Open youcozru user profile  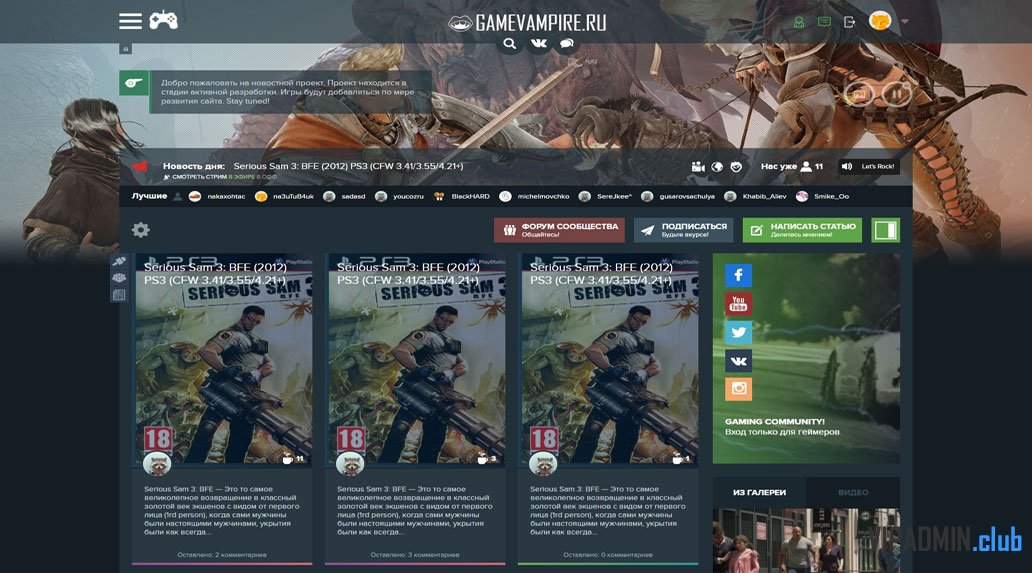coord(400,196)
